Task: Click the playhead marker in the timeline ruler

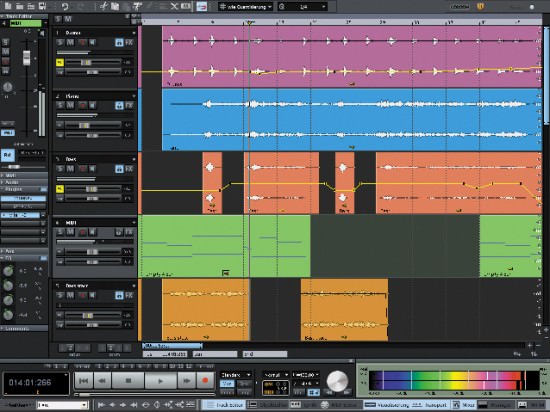Action: (x=249, y=22)
